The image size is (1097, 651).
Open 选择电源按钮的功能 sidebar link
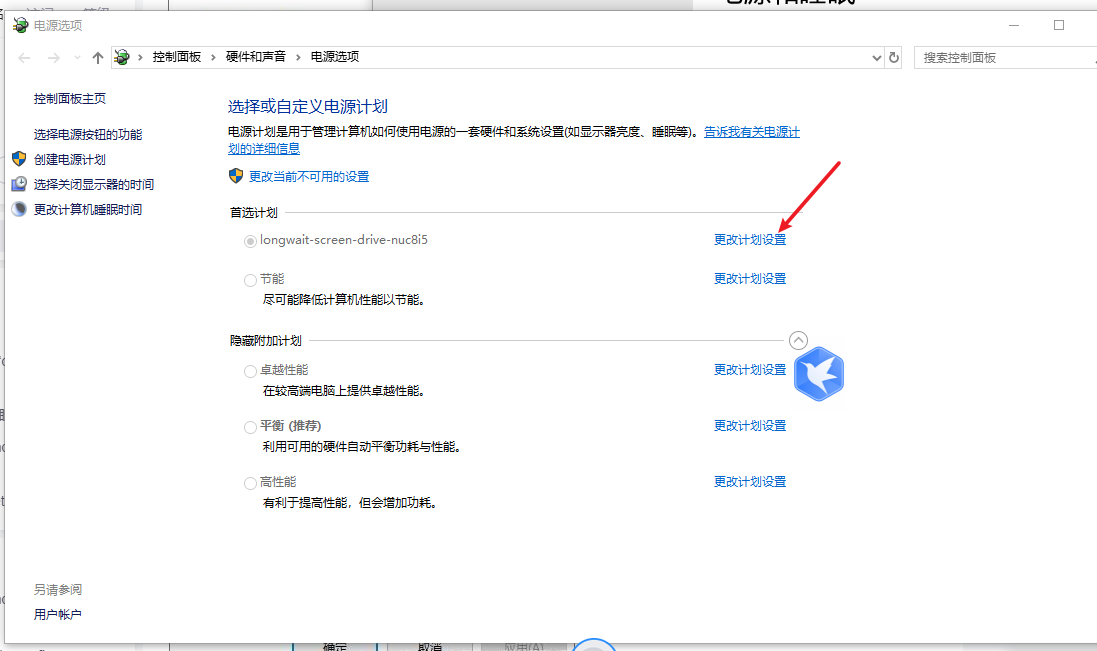[x=88, y=134]
